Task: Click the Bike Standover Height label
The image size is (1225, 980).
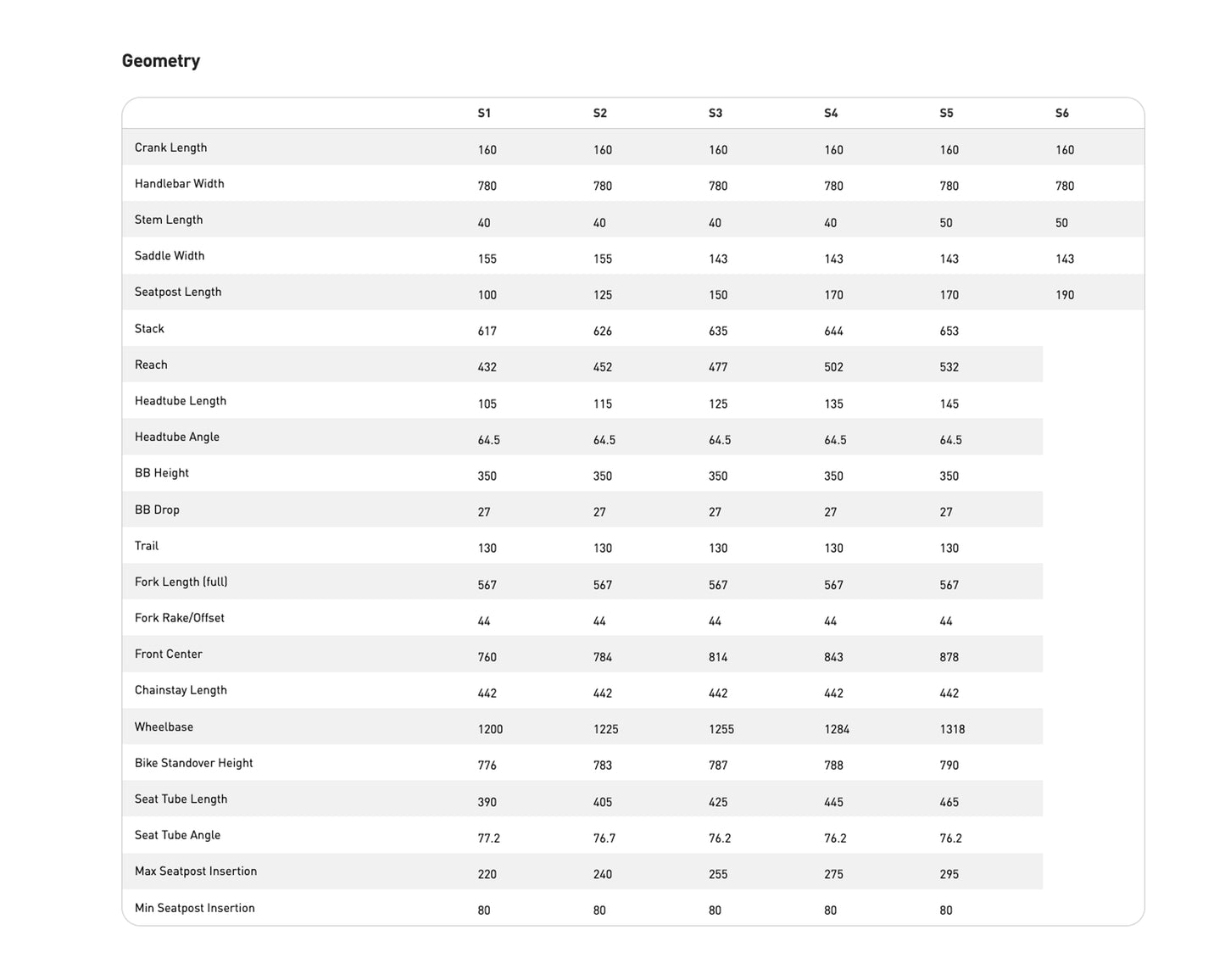Action: [193, 763]
